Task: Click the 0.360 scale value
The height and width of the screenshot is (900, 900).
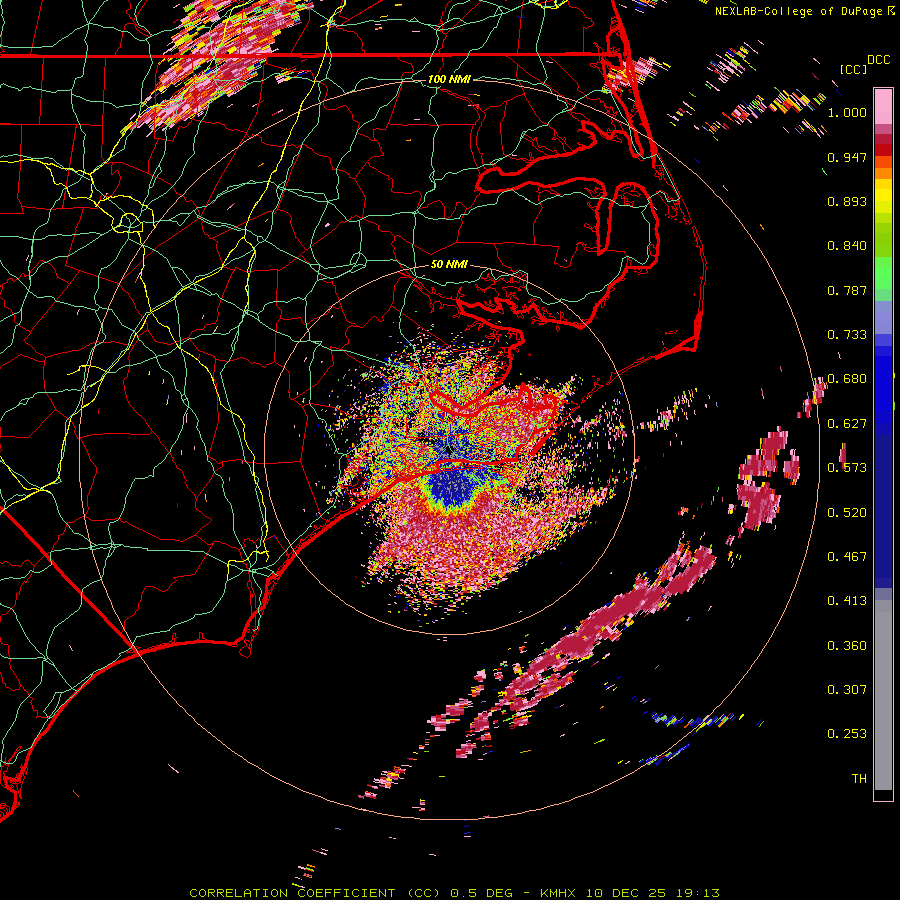Action: [847, 646]
